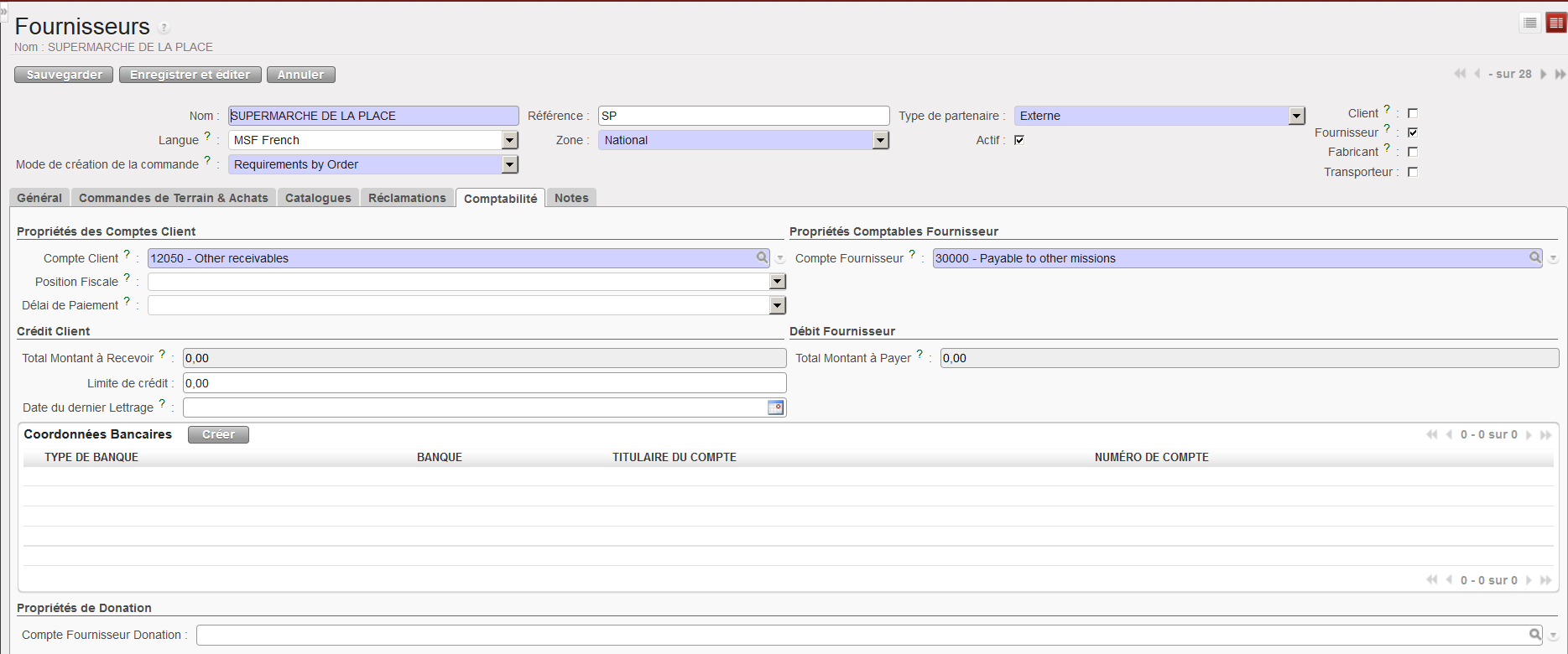Search icon in Compte Fournisseur Donation
Viewport: 1568px width, 654px height.
coord(1534,635)
